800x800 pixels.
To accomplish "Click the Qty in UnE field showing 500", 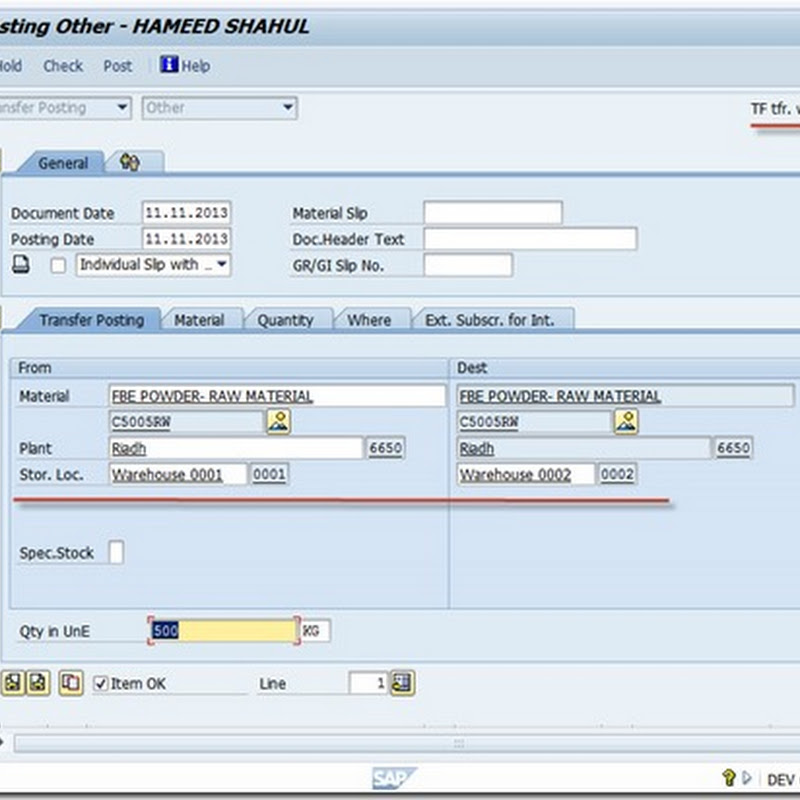I will (224, 631).
